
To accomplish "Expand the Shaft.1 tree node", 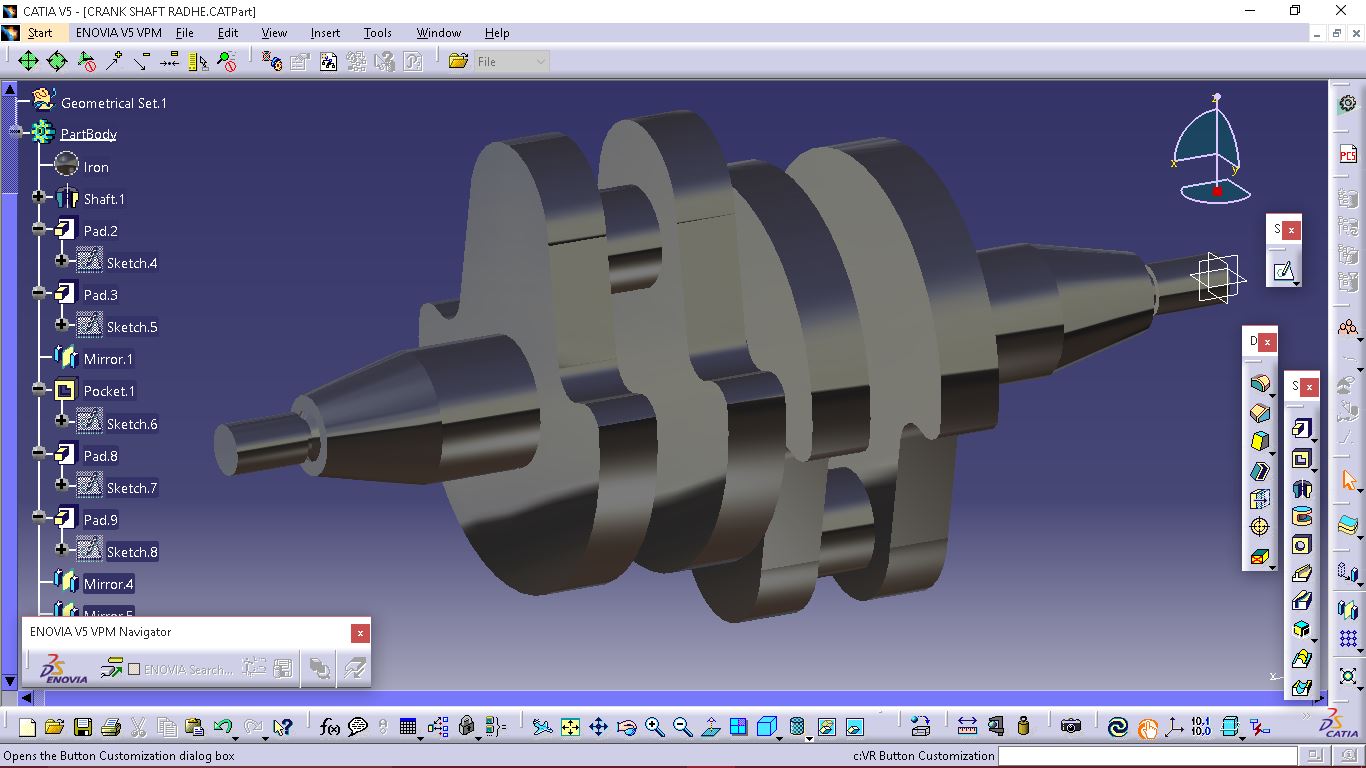I will [39, 198].
